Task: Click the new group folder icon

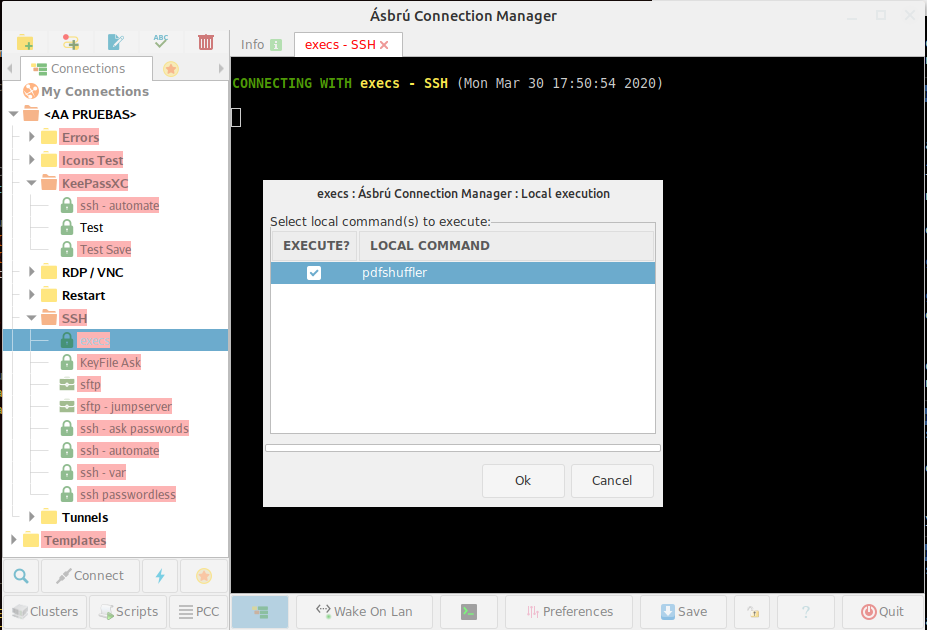Action: (25, 42)
